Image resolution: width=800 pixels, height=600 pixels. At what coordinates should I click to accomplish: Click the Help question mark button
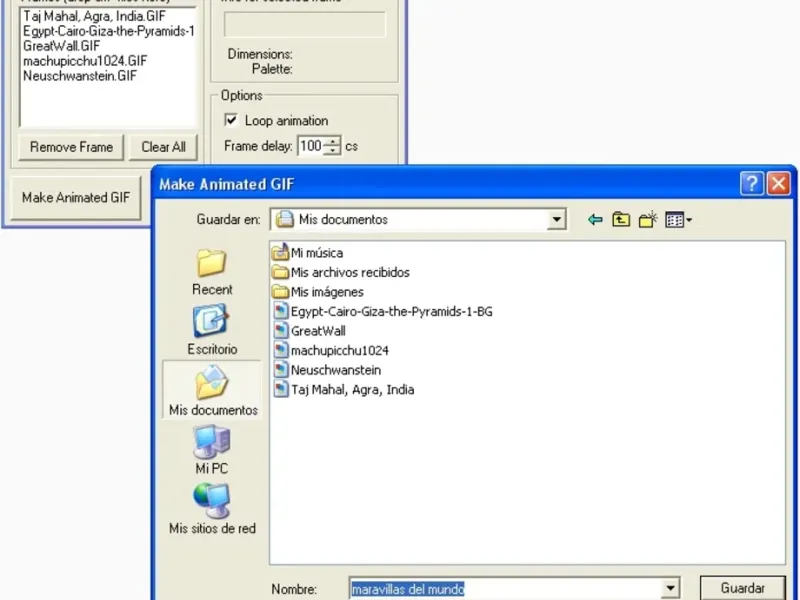[752, 183]
